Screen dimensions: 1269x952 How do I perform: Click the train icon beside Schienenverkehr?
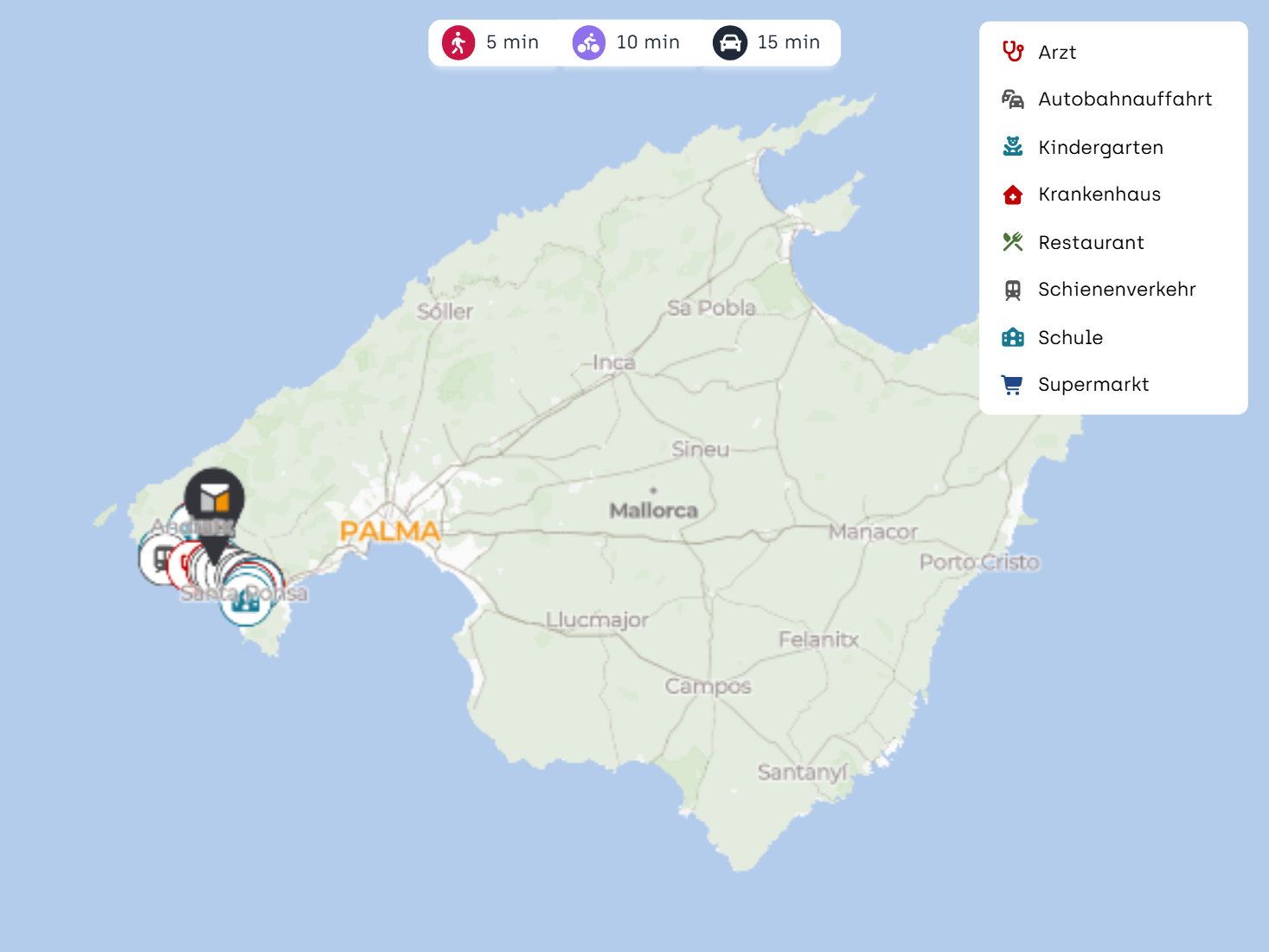tap(1012, 290)
